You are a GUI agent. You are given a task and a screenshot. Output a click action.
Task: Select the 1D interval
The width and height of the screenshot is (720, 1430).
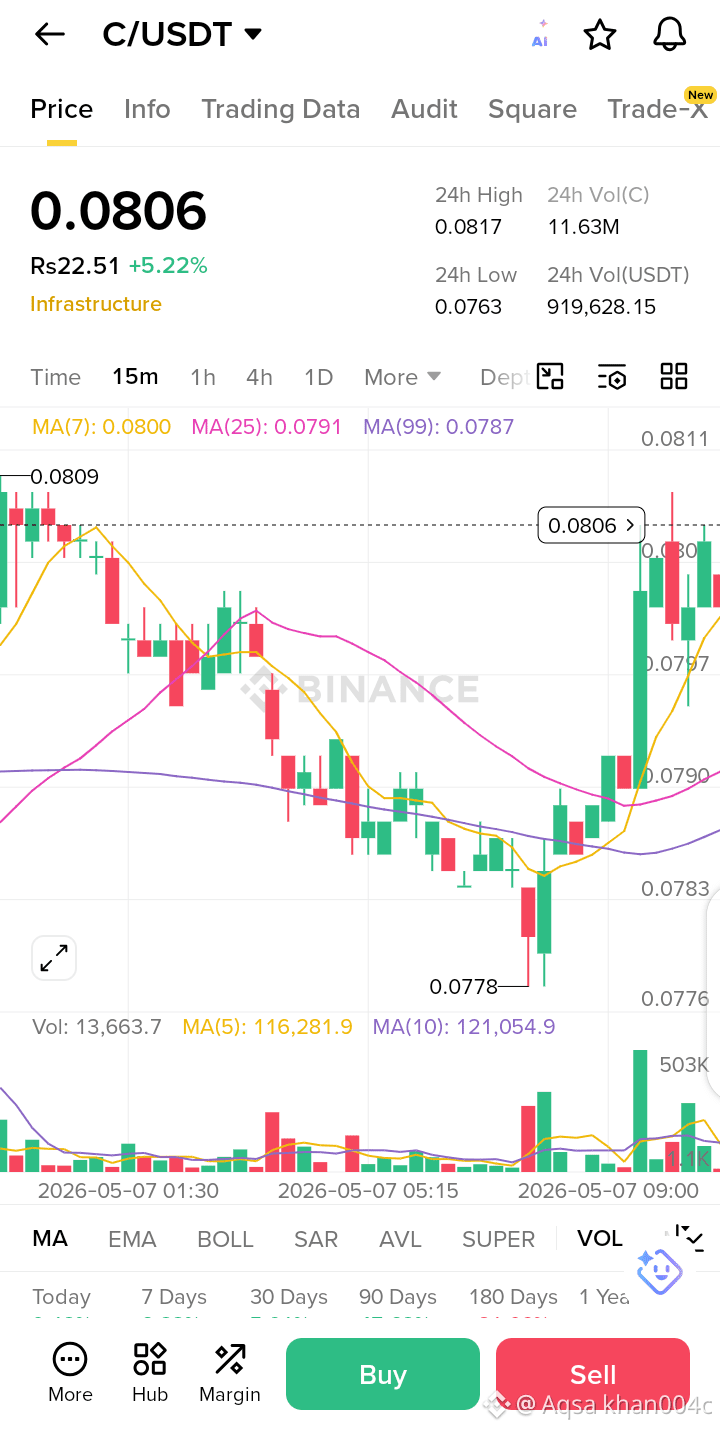pos(318,377)
